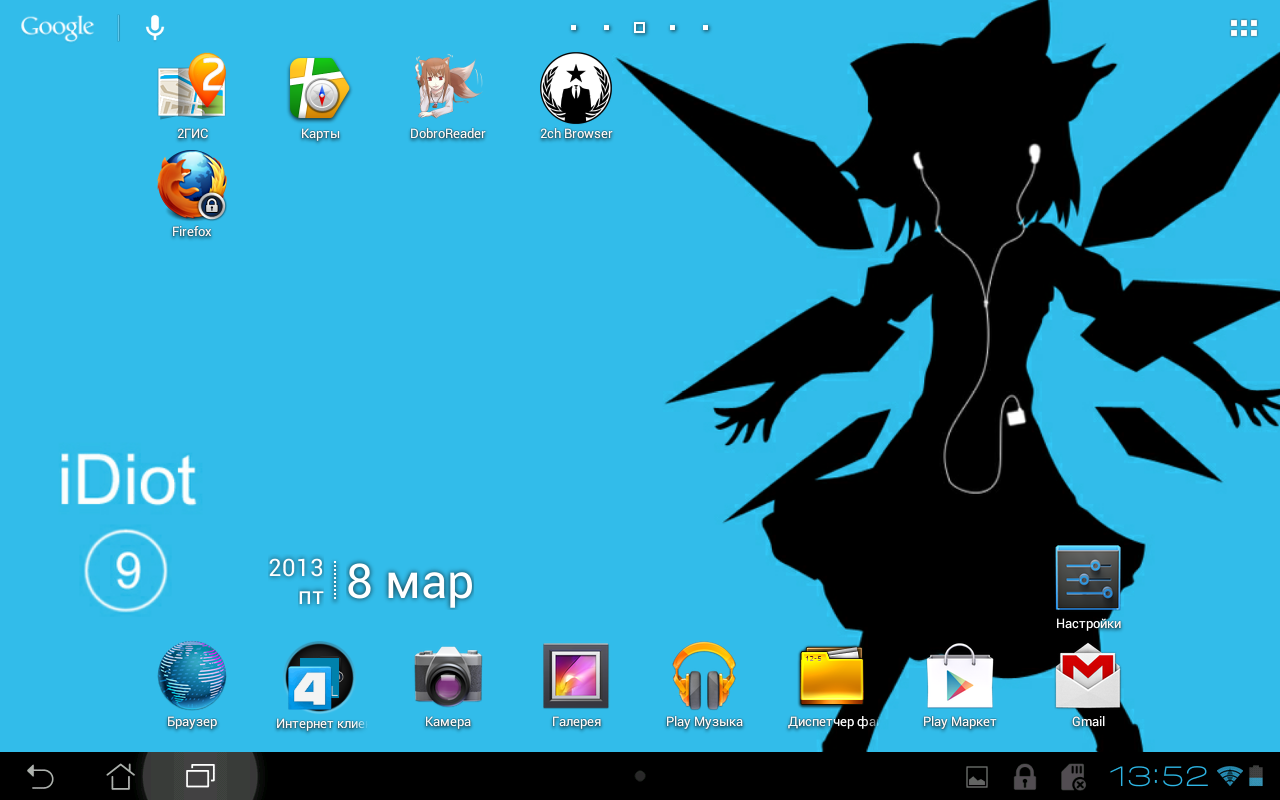Tap the current third page indicator
This screenshot has width=1280, height=800.
click(x=639, y=28)
